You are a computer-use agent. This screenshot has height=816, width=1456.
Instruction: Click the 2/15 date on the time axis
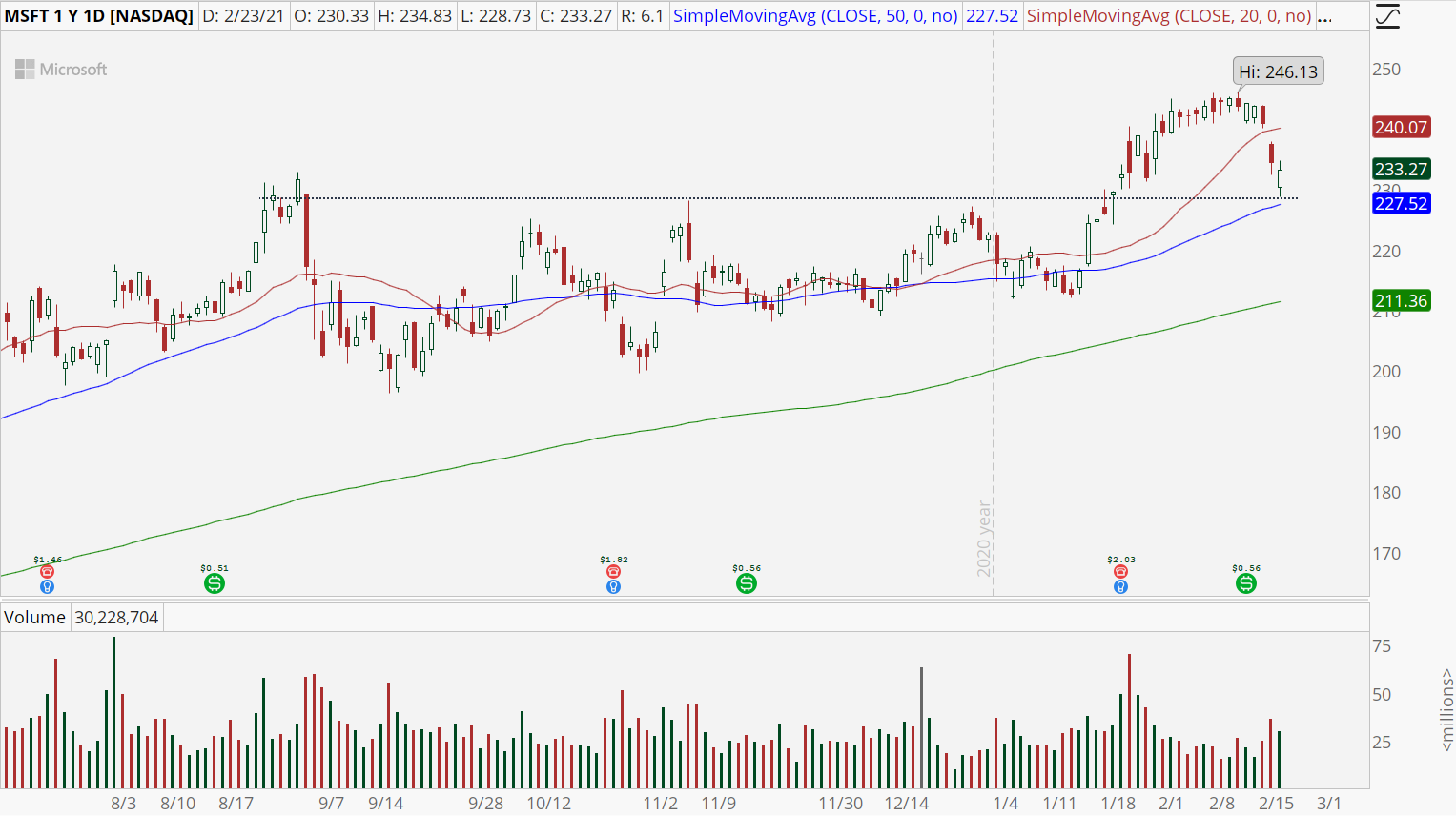[x=1276, y=803]
